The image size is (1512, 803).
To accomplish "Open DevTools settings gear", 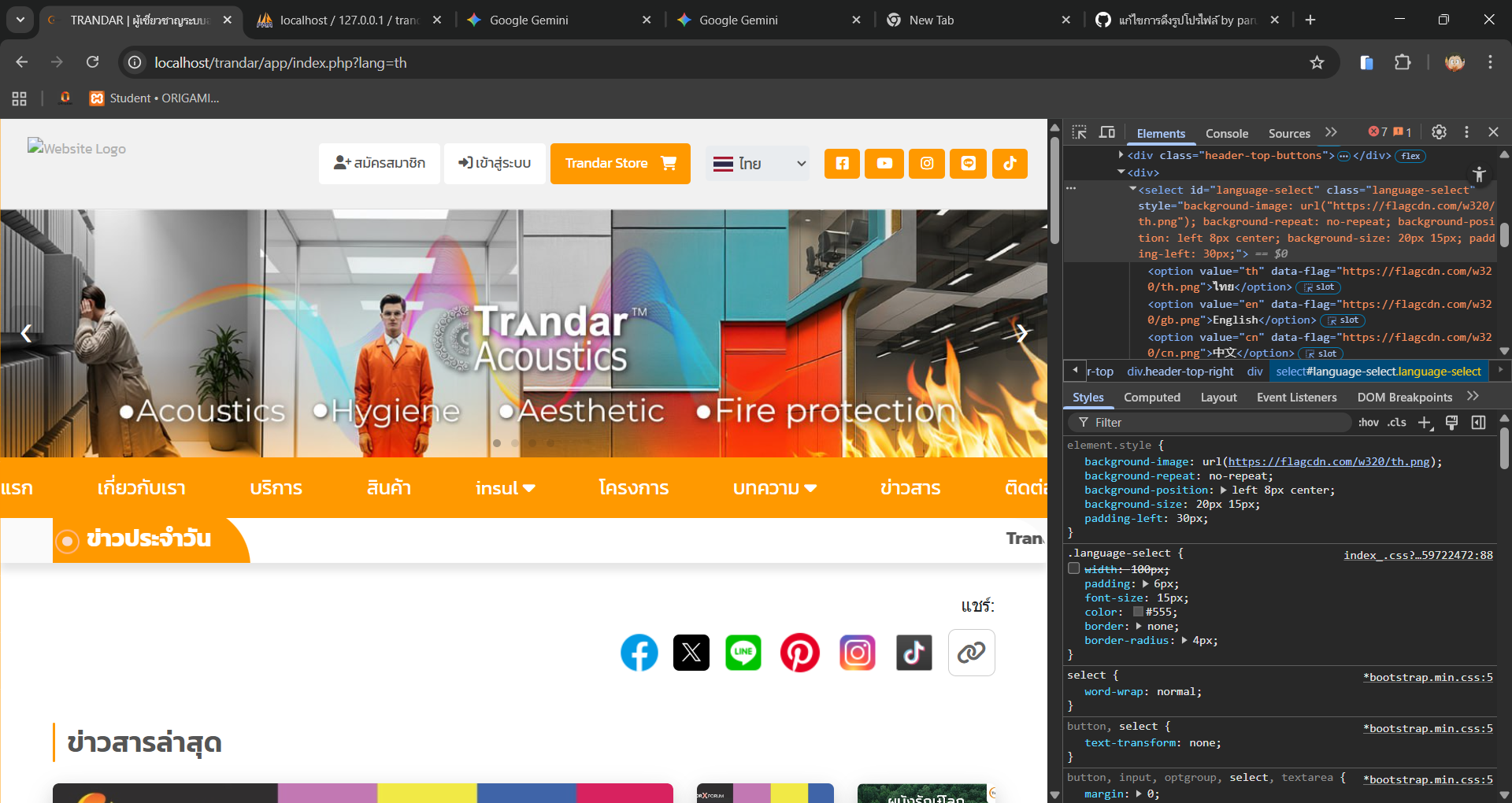I will click(1439, 132).
